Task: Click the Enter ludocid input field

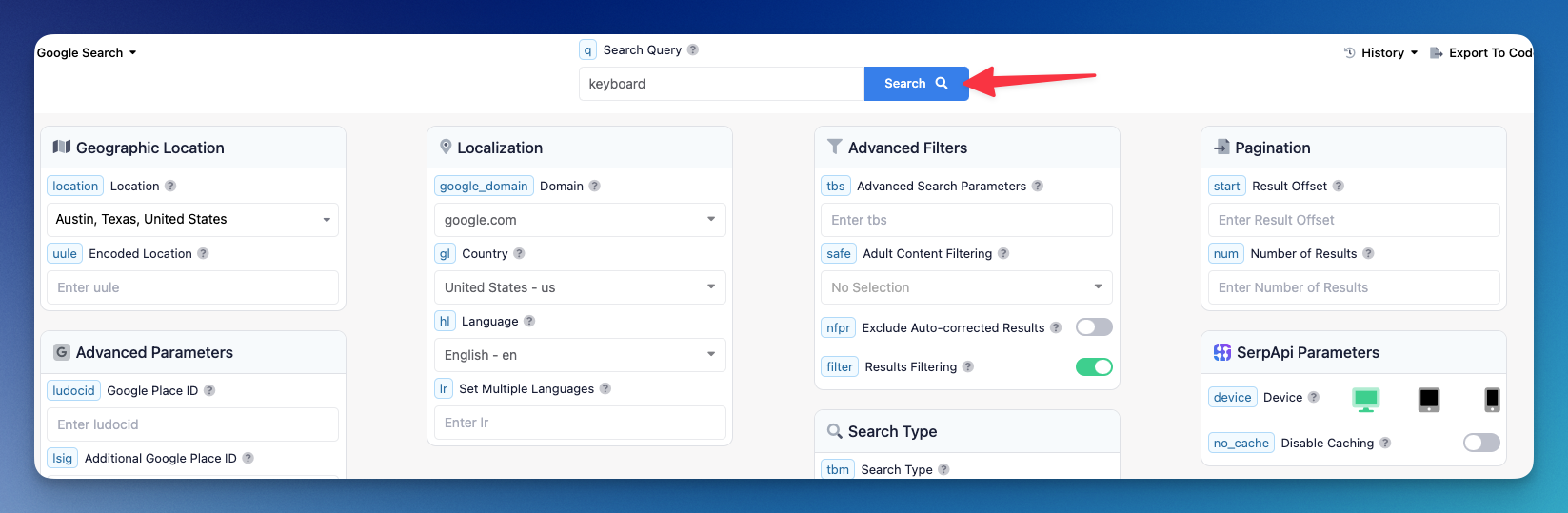Action: tap(192, 424)
